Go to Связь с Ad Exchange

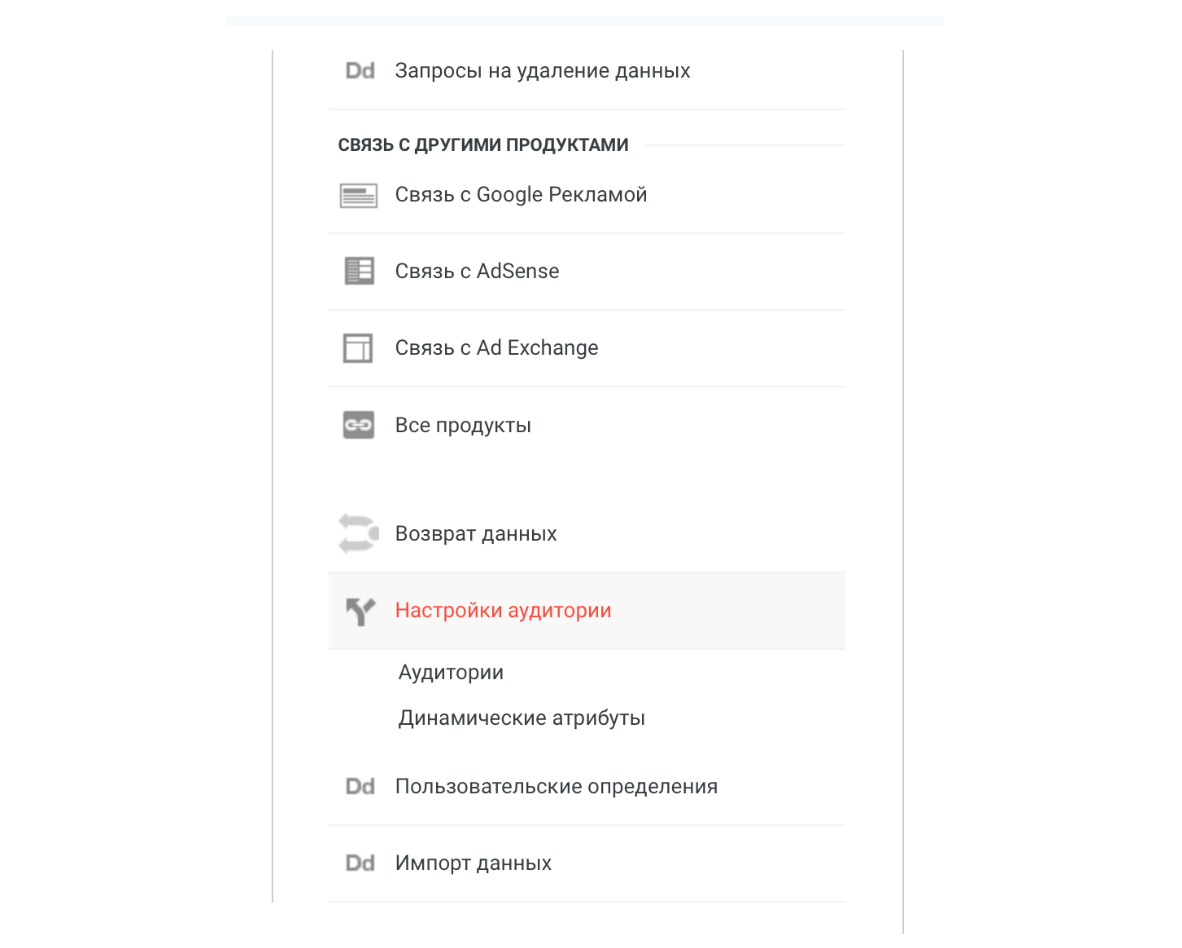pyautogui.click(x=586, y=349)
